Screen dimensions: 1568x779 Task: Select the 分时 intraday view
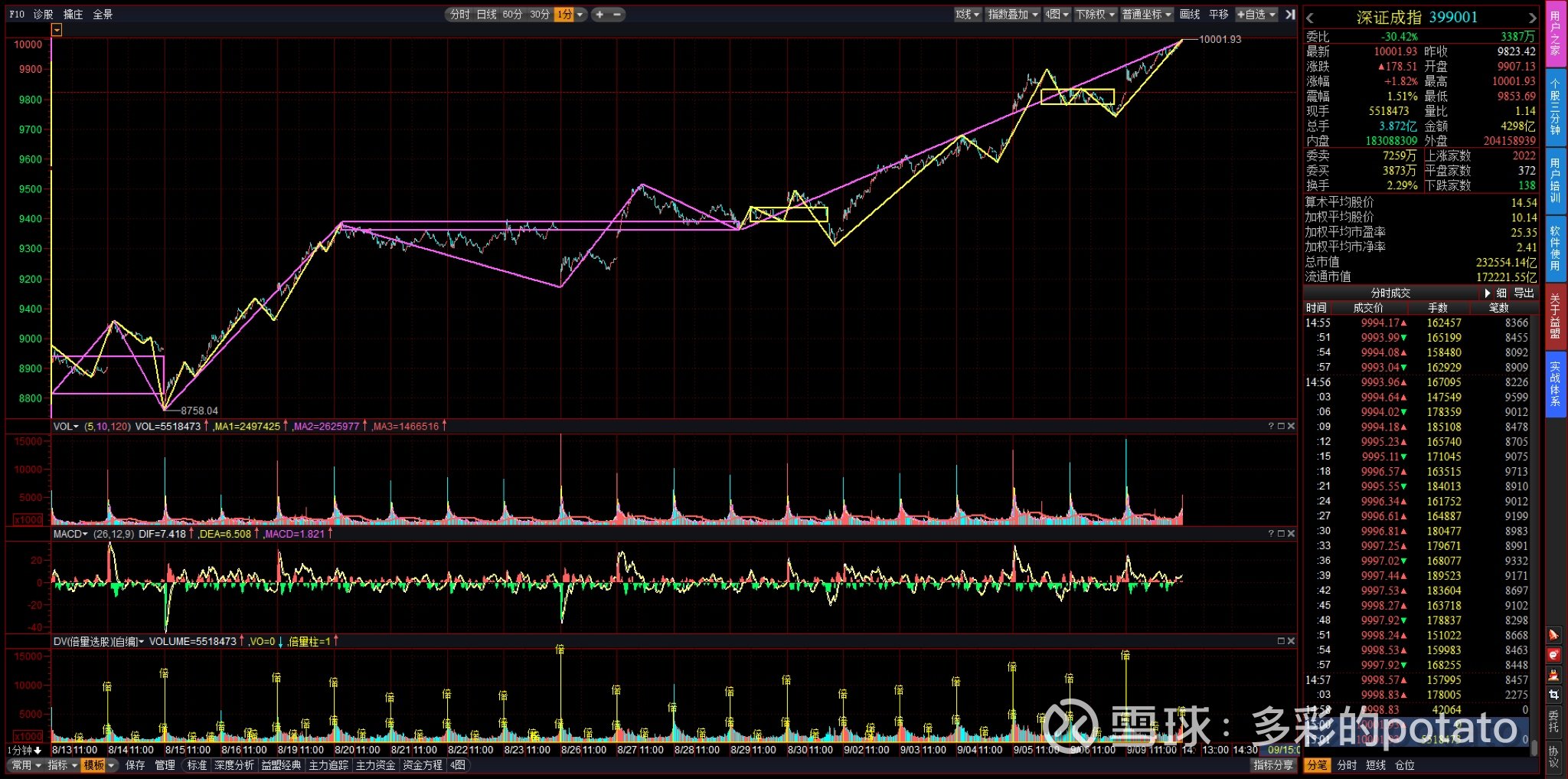[x=460, y=15]
